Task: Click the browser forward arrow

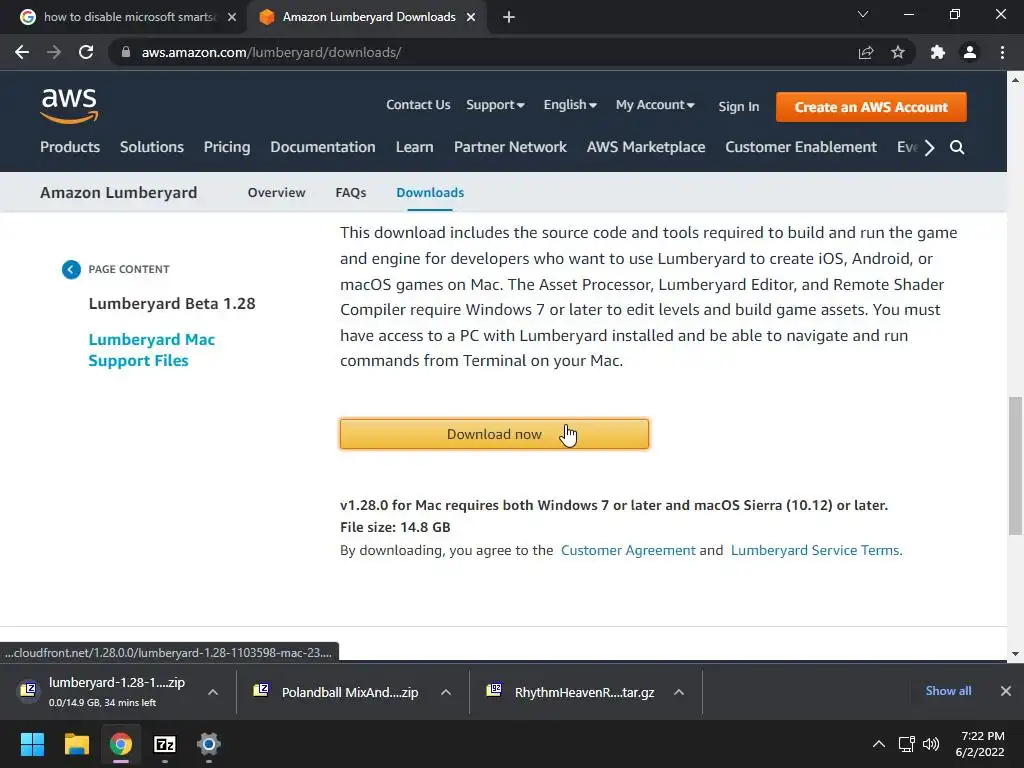Action: coord(54,52)
